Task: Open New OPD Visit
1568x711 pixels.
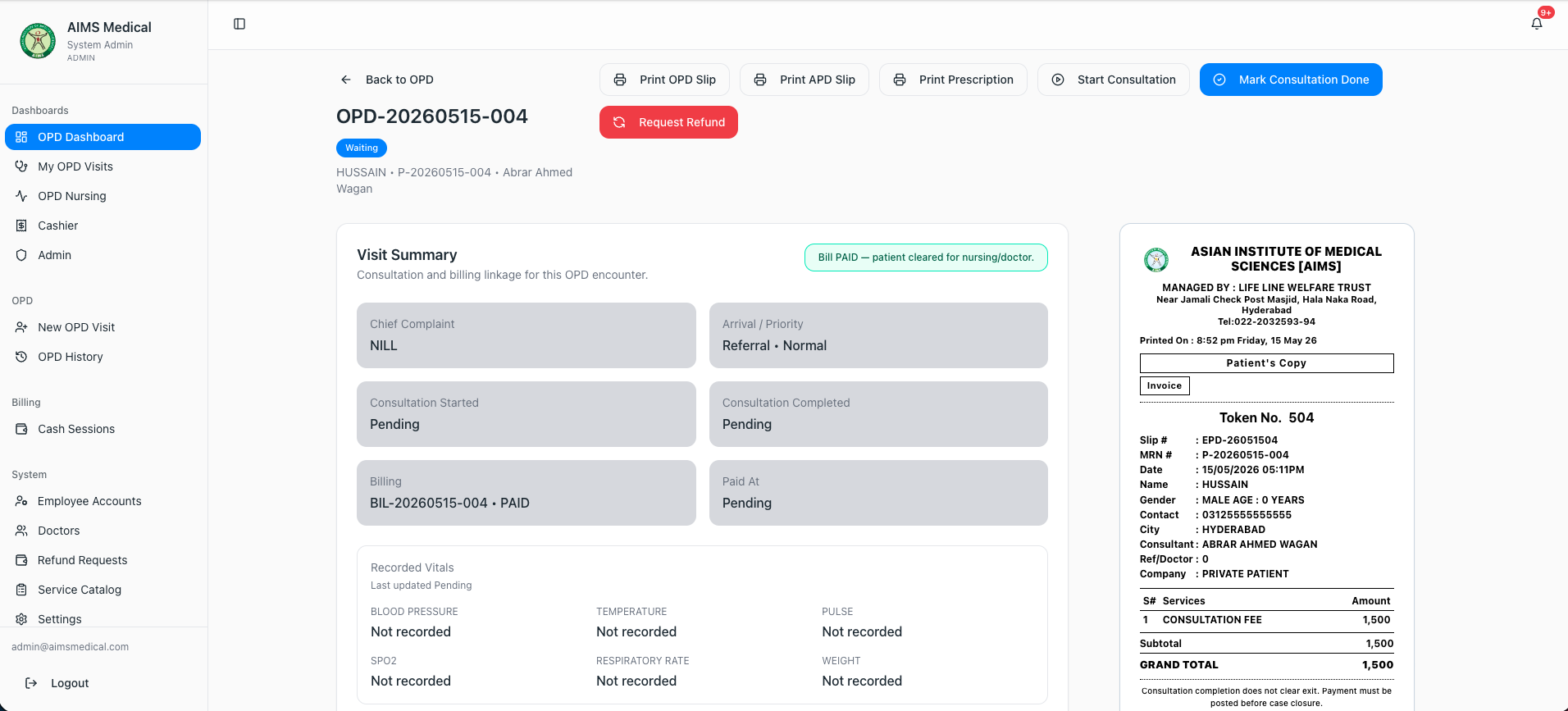Action: click(103, 327)
